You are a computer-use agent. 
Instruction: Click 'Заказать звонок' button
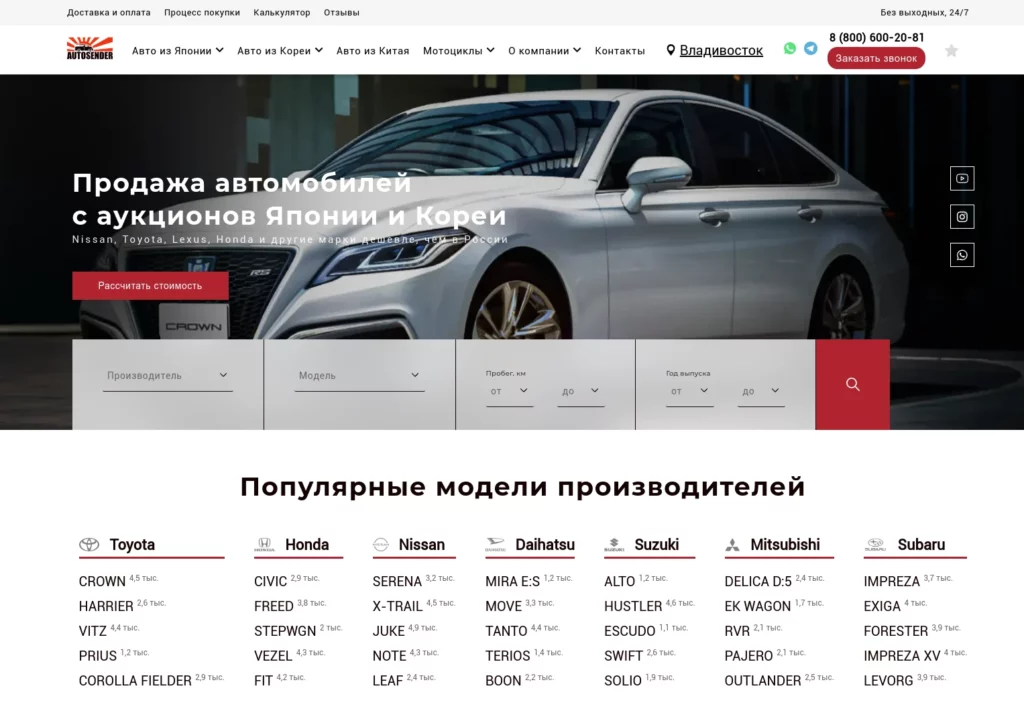coord(876,58)
